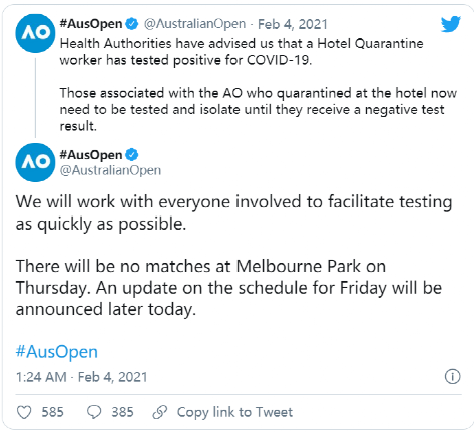Open the lower AO profile avatar
This screenshot has height=432, width=474.
coord(35,163)
